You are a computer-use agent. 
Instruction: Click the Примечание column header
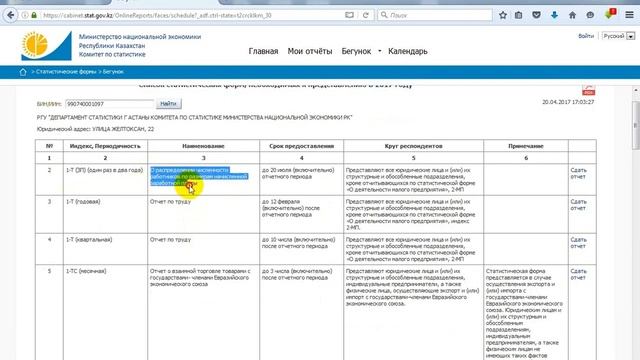tap(526, 146)
